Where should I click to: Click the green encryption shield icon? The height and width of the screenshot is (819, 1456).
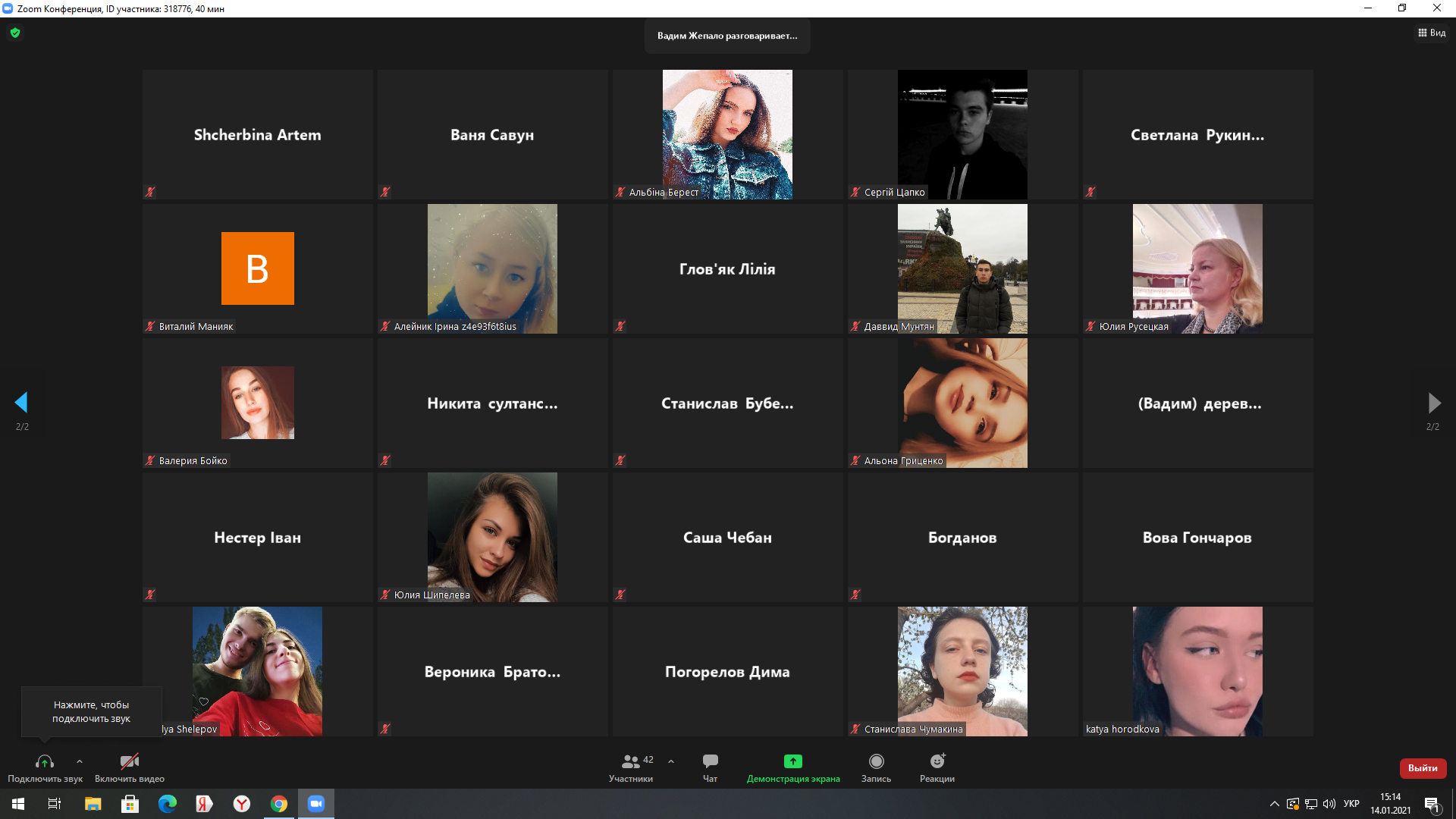click(x=15, y=33)
